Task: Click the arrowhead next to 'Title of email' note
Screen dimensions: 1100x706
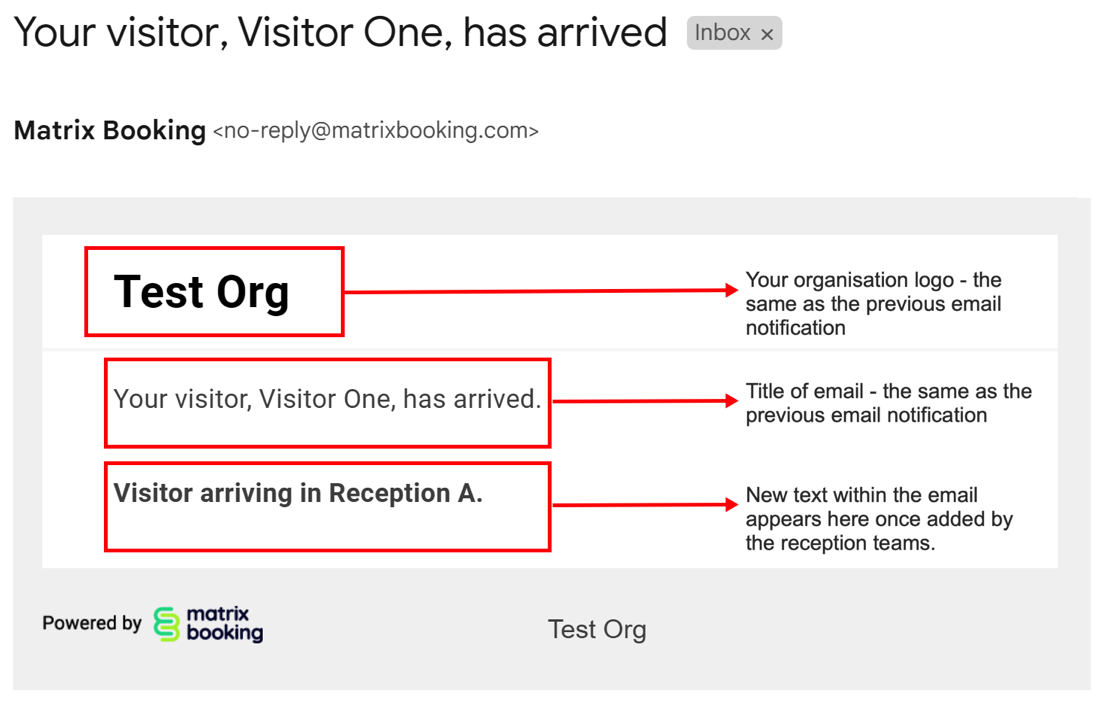Action: pos(731,401)
